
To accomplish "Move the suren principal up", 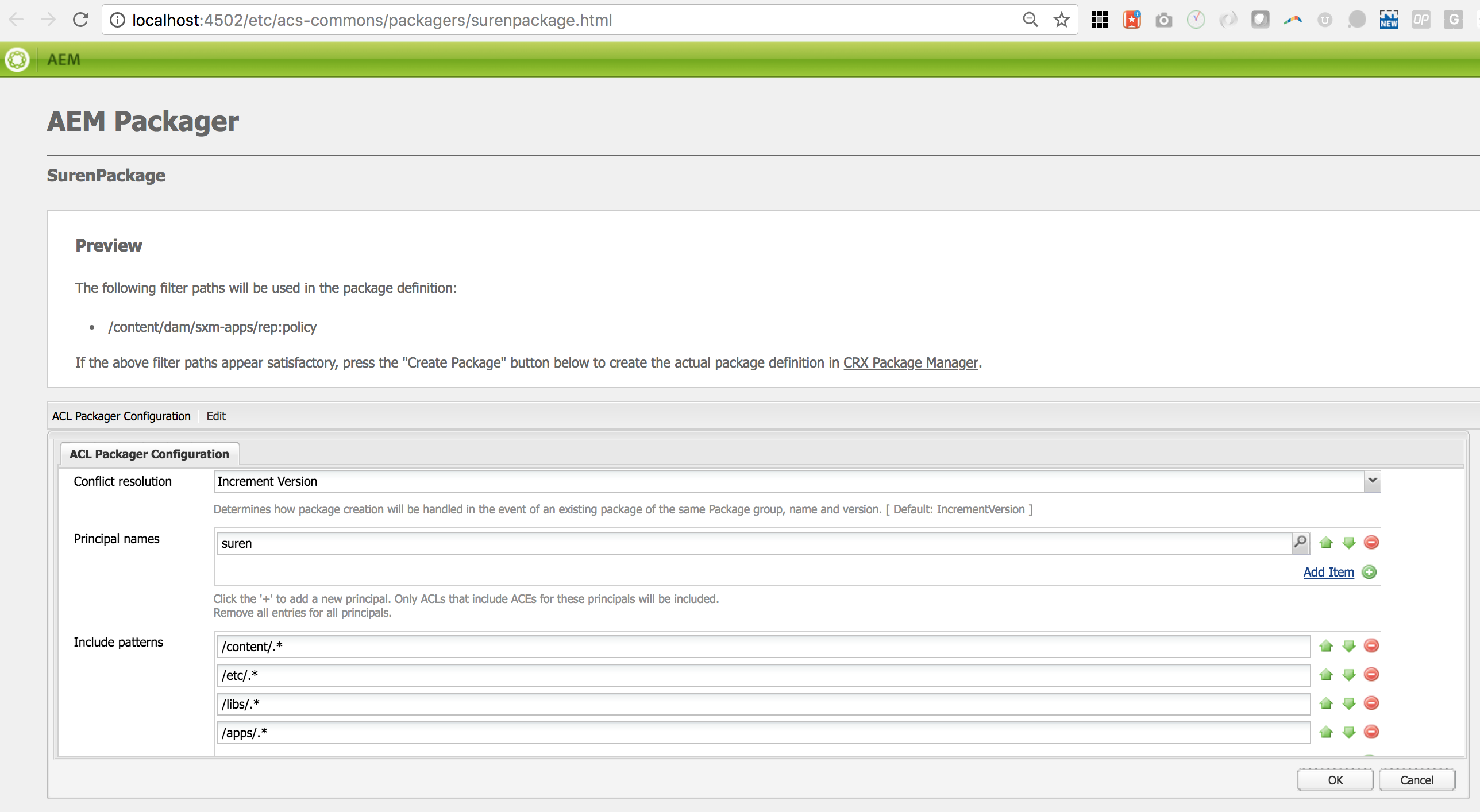I will 1326,542.
